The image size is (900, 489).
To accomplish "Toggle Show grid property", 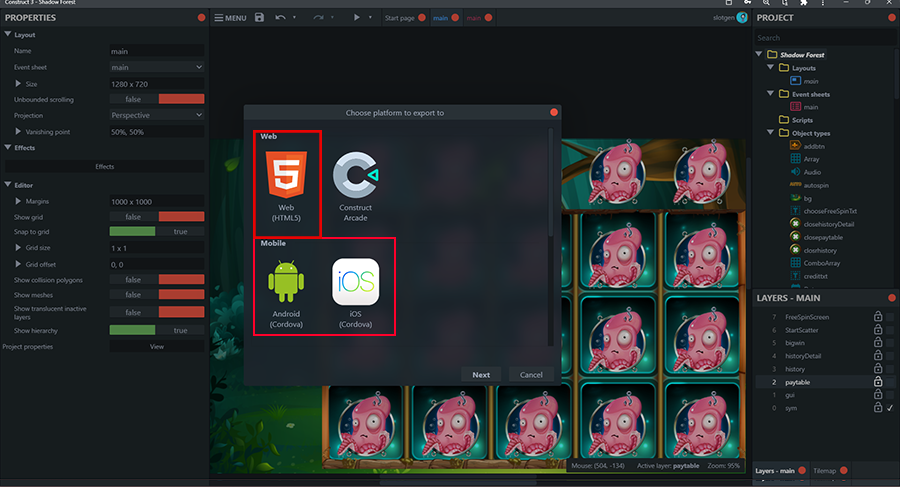I will point(157,217).
